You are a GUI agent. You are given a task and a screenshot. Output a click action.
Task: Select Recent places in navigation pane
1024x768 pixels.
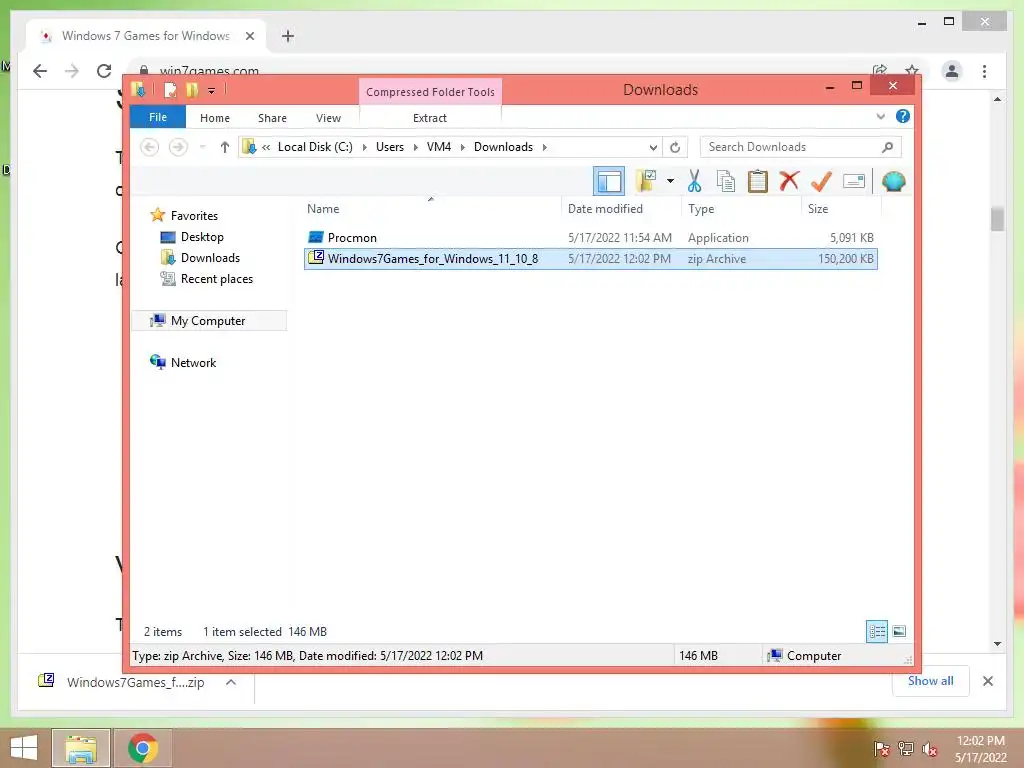coord(216,279)
